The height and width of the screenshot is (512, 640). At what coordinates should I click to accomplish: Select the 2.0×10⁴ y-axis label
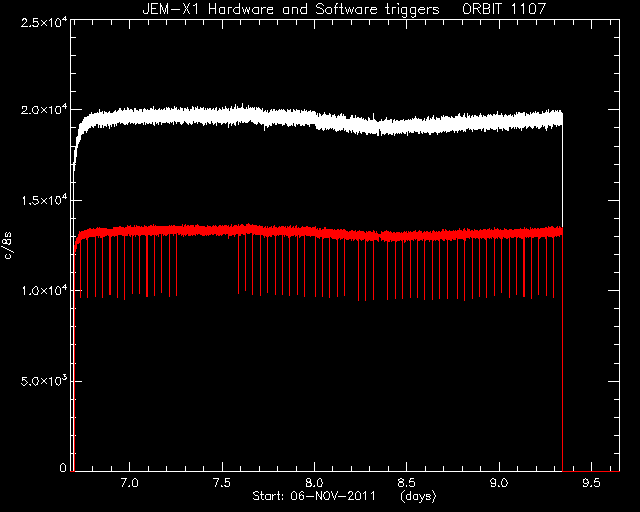coord(44,110)
